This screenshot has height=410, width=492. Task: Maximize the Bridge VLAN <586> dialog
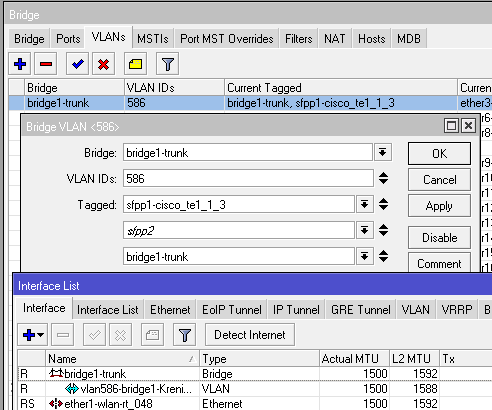(x=451, y=126)
